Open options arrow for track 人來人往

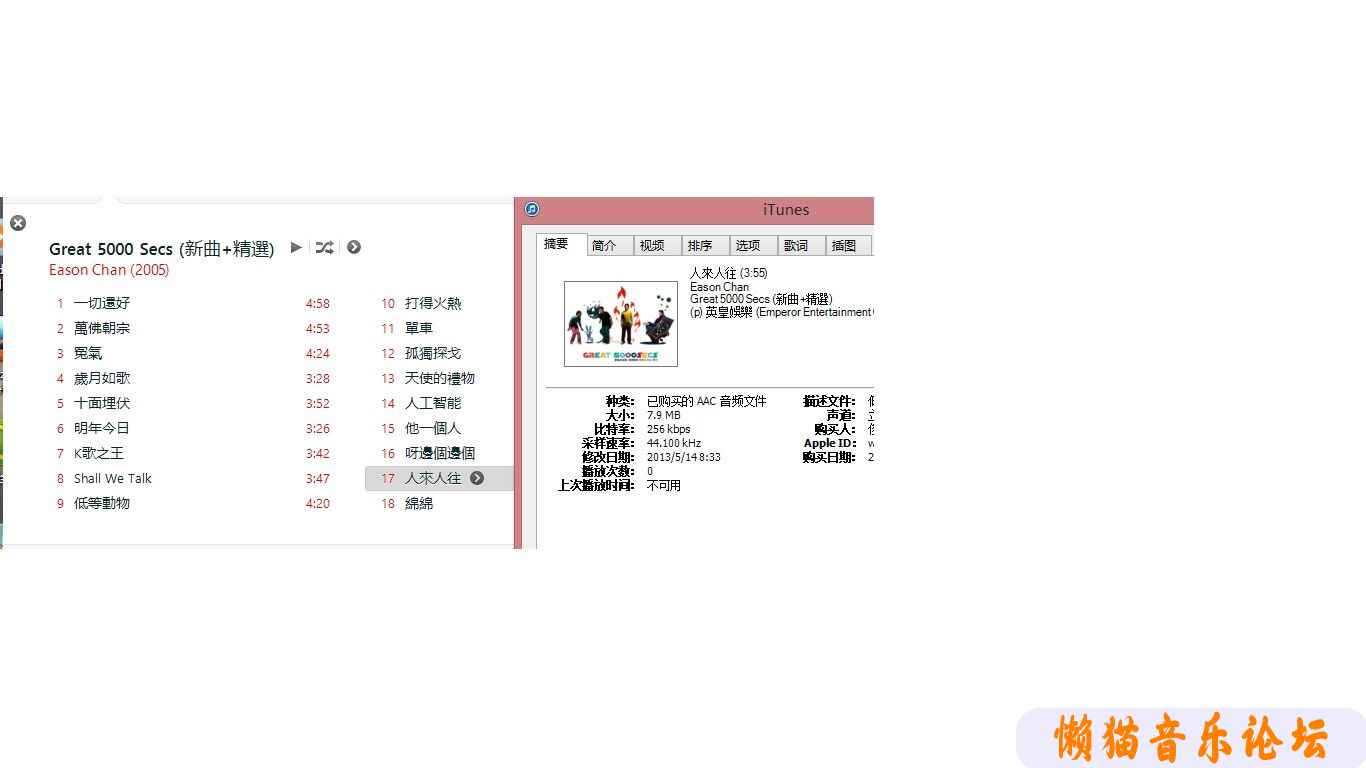pyautogui.click(x=477, y=478)
